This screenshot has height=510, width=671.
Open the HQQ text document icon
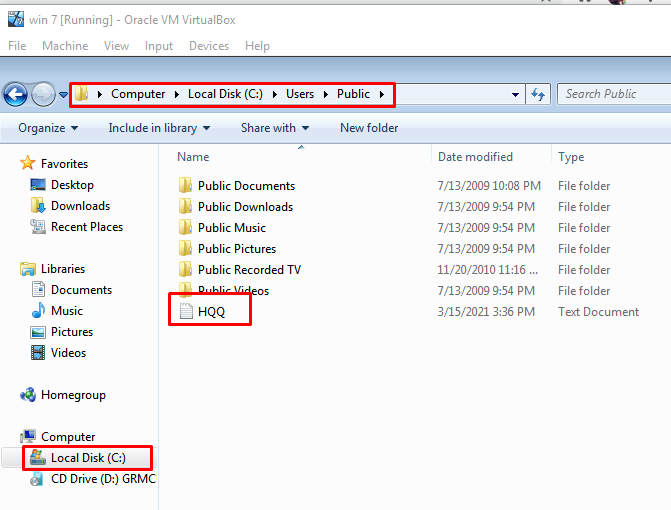[x=184, y=312]
